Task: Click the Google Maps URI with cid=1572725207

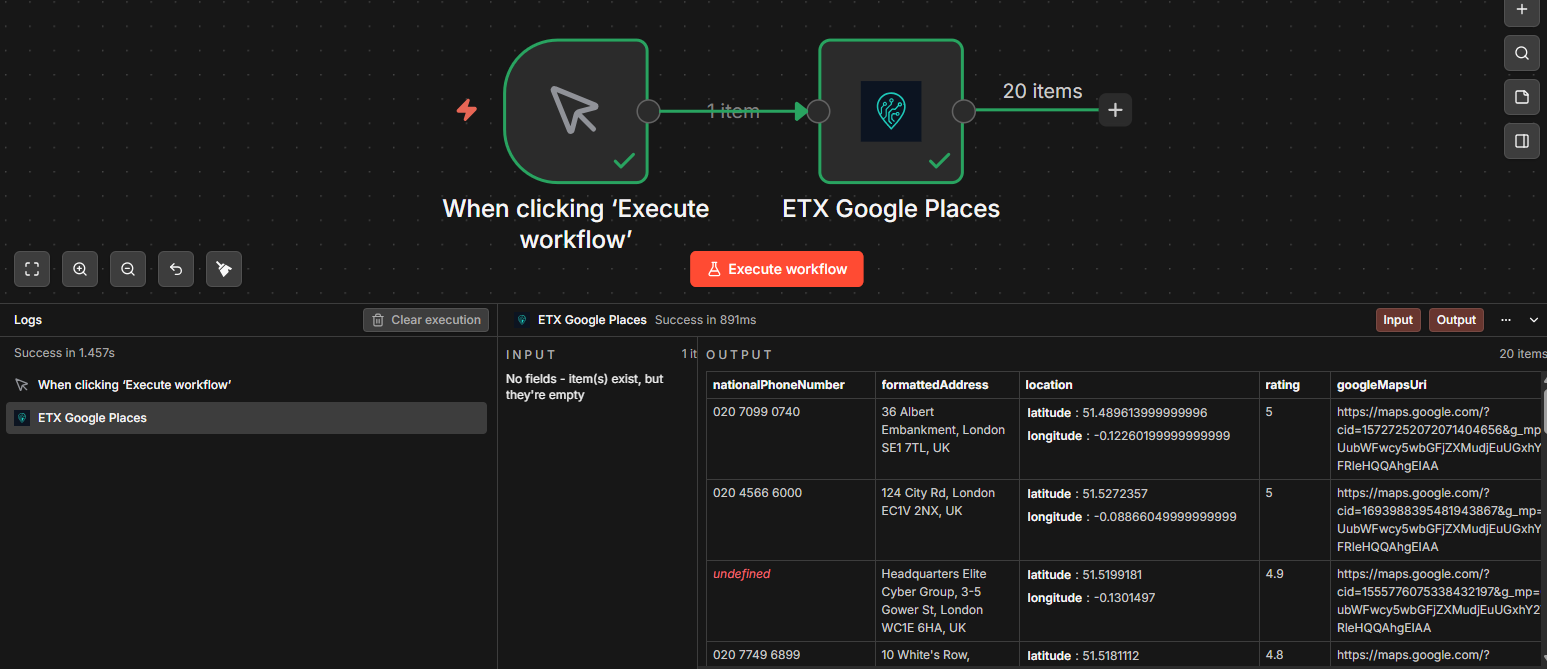Action: pyautogui.click(x=1439, y=439)
